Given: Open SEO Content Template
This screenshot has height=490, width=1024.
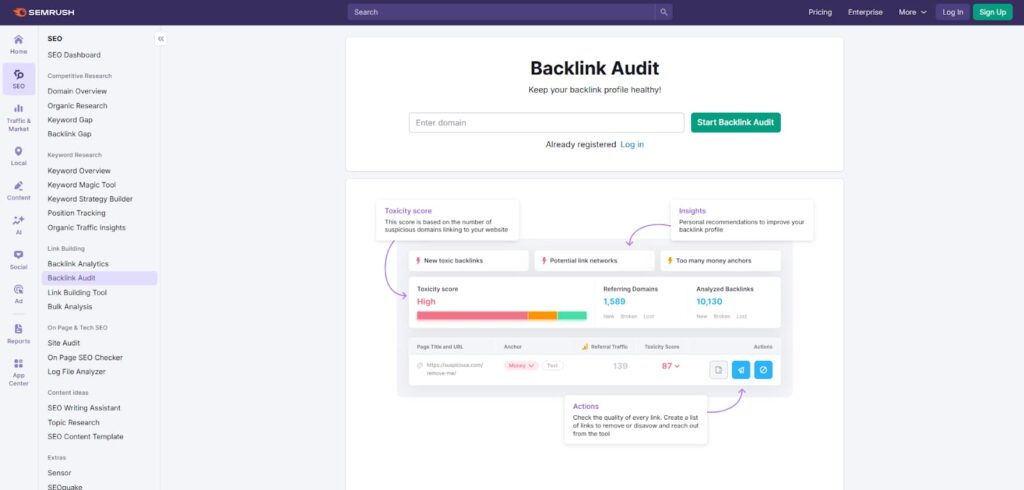Looking at the screenshot, I should [85, 437].
